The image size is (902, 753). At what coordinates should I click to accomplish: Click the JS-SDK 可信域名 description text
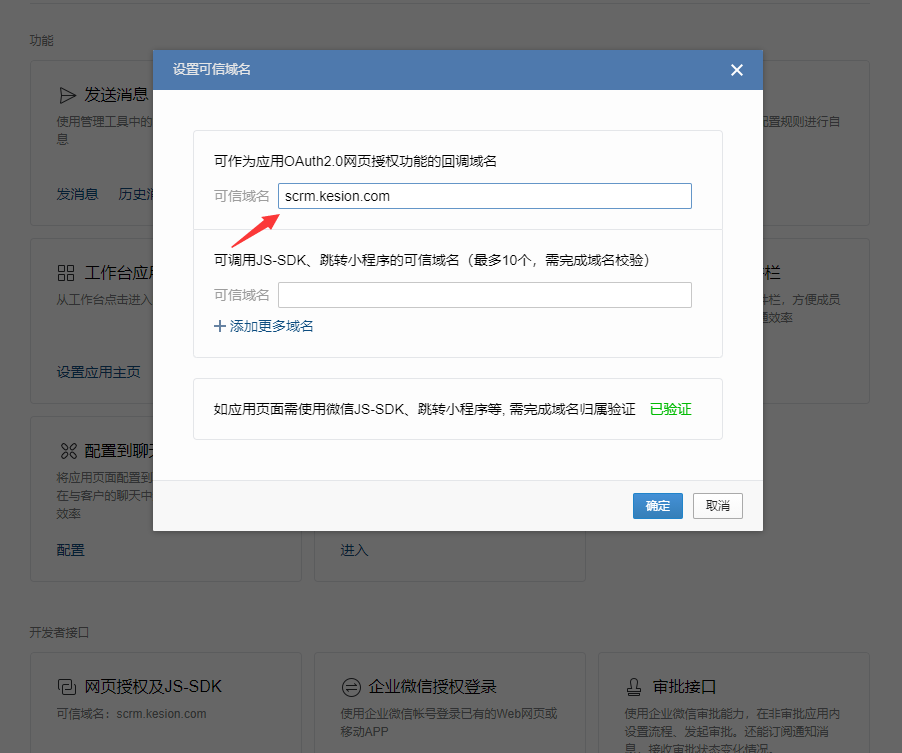432,260
